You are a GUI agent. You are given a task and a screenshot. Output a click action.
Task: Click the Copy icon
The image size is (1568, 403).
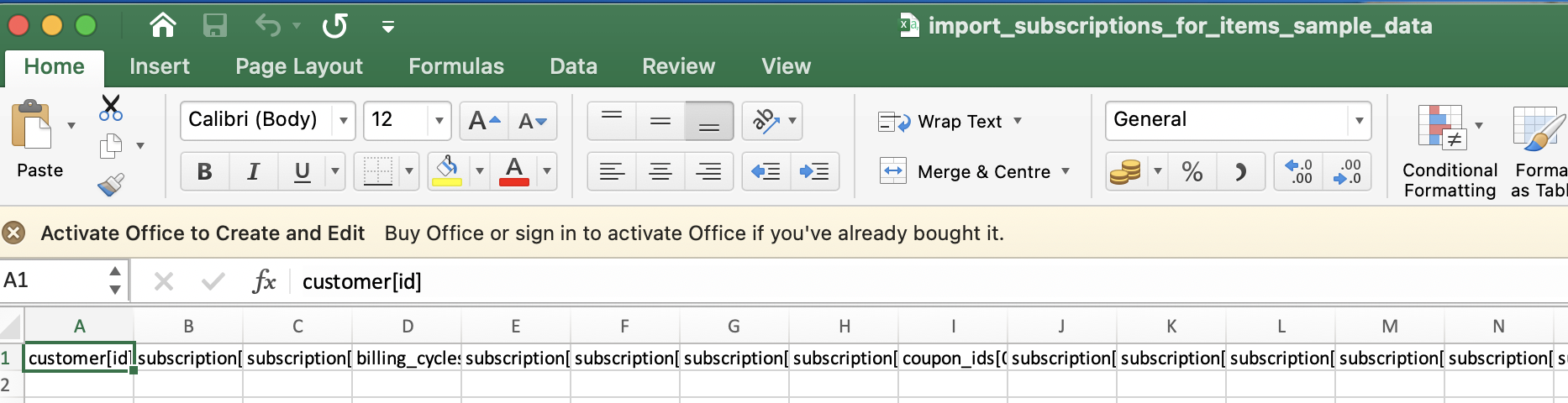click(111, 146)
